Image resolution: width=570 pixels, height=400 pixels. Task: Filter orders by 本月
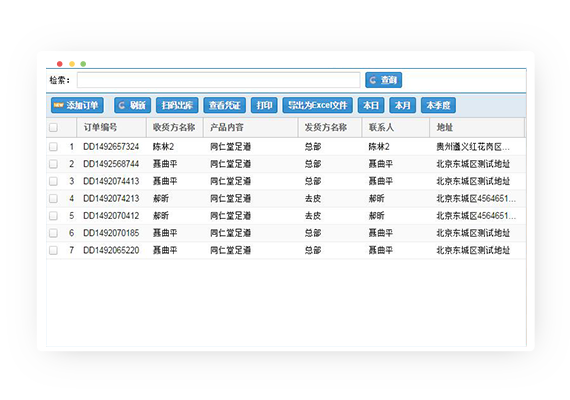[402, 105]
